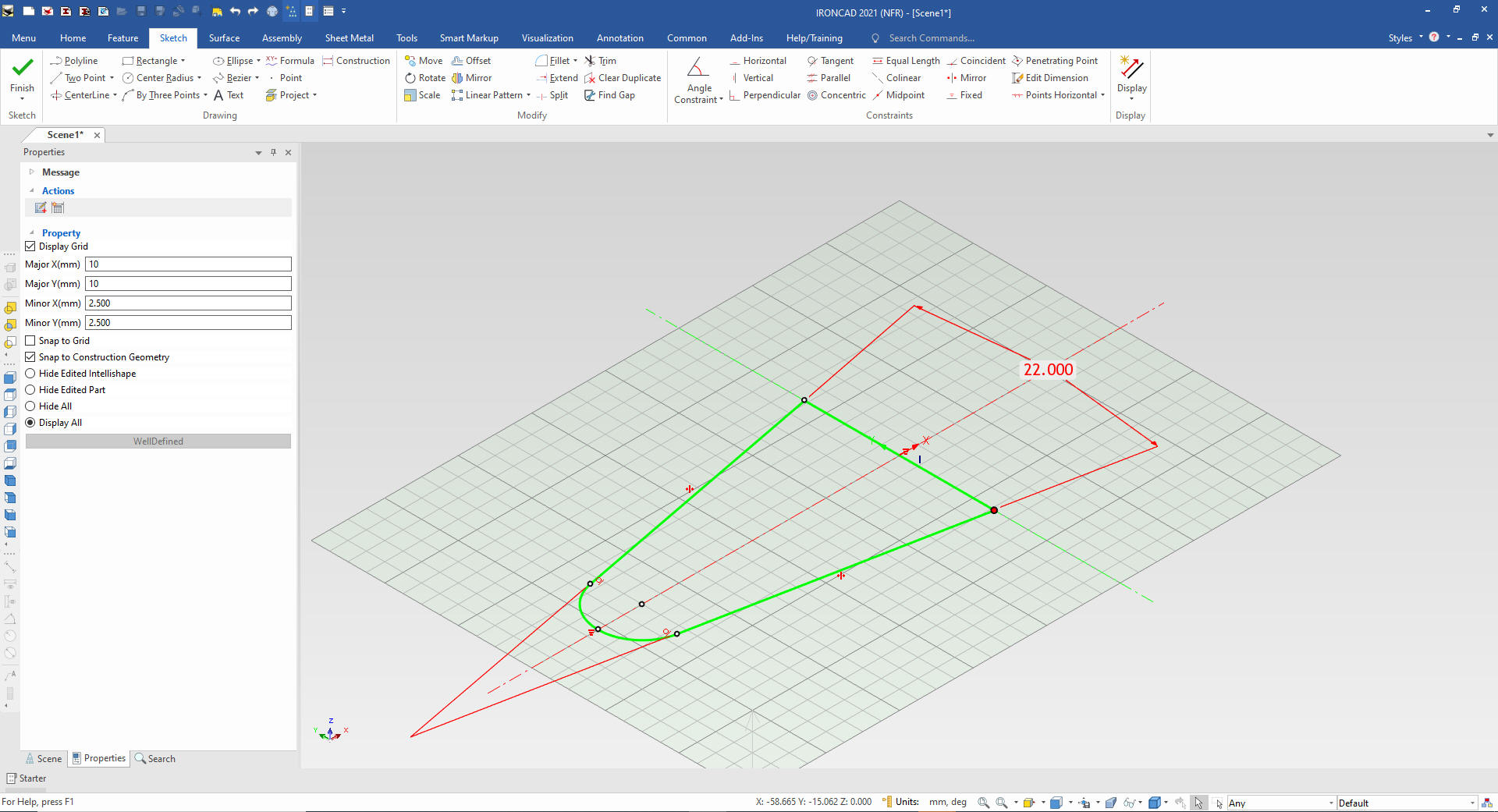Click Find Gap tool
The width and height of the screenshot is (1498, 812).
pos(609,95)
